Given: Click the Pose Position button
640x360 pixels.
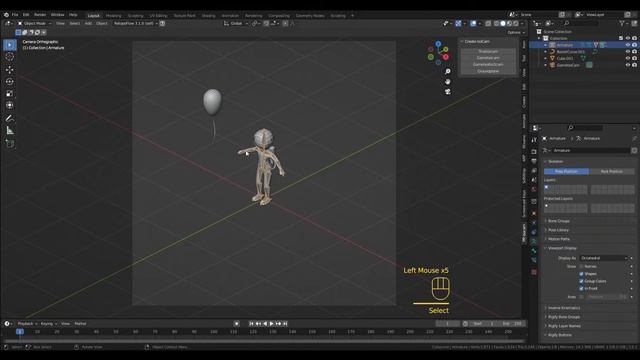Looking at the screenshot, I should click(566, 171).
